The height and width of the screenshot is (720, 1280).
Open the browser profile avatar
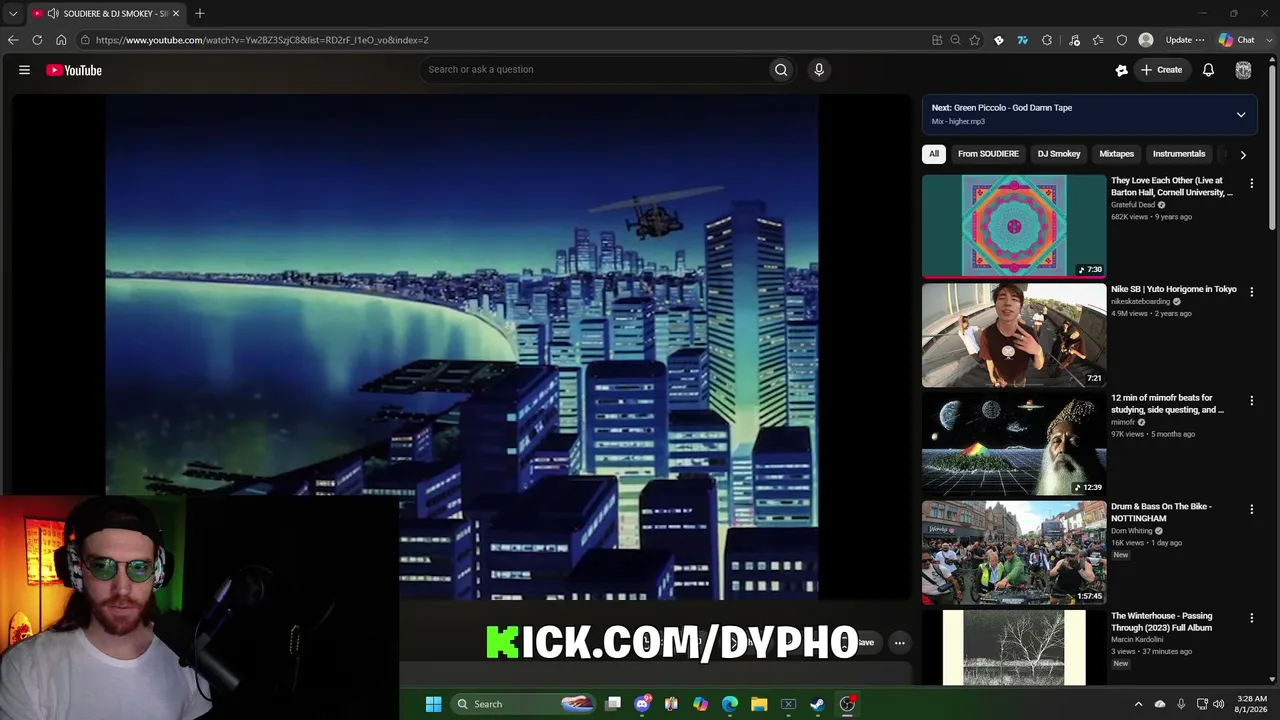(x=1146, y=40)
